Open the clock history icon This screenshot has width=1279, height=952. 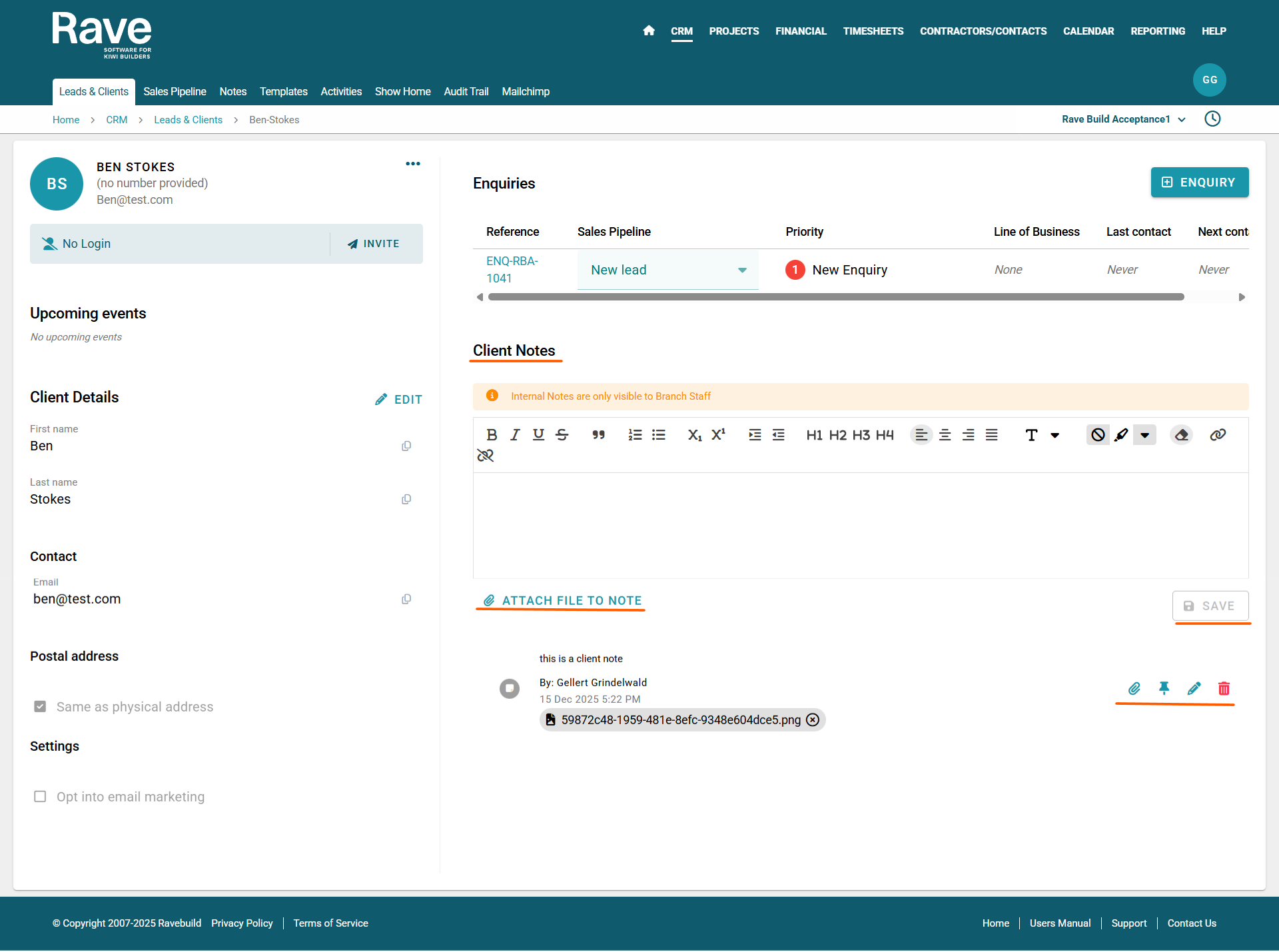coord(1212,119)
